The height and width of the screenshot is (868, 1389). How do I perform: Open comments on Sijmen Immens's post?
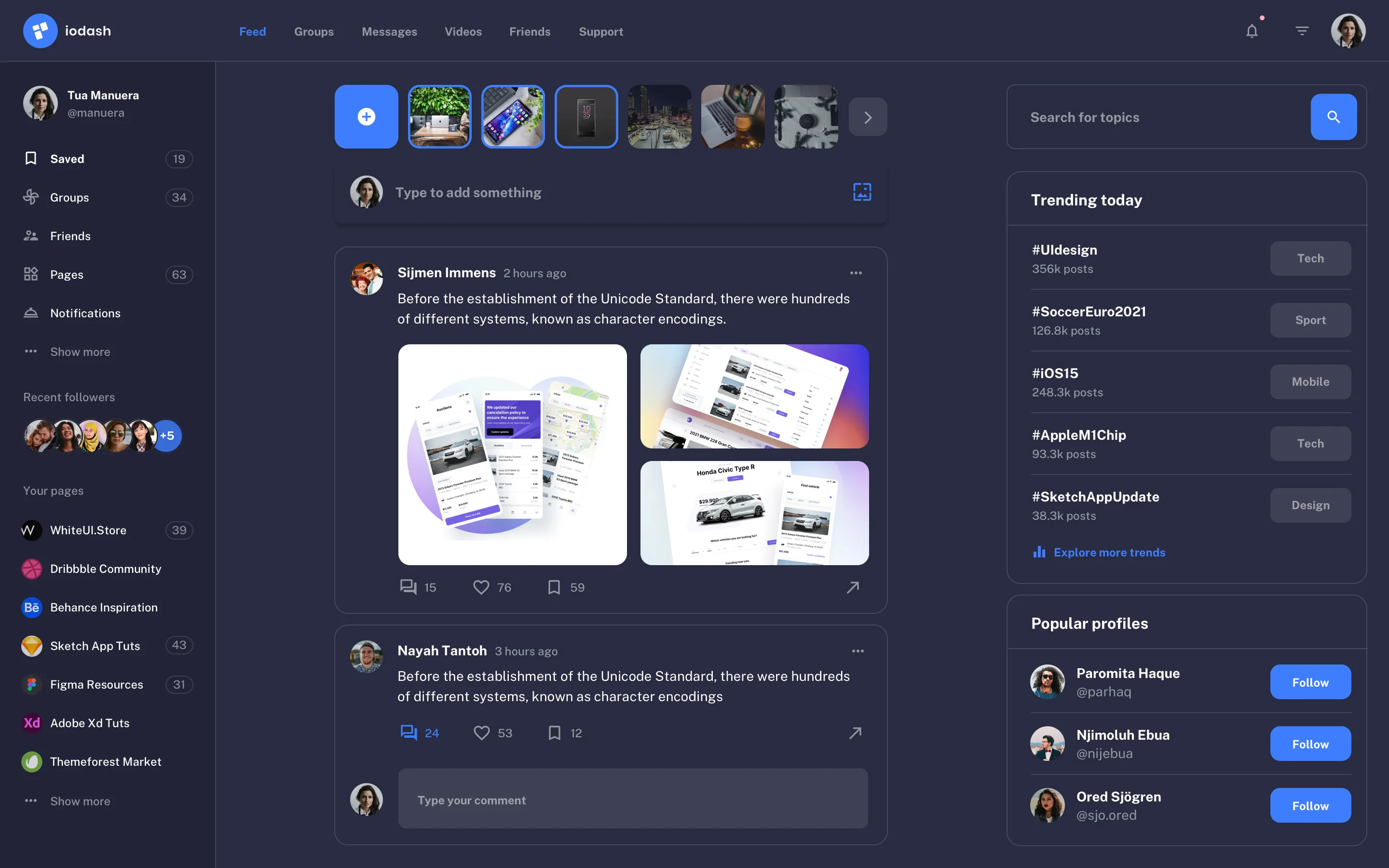[x=408, y=587]
